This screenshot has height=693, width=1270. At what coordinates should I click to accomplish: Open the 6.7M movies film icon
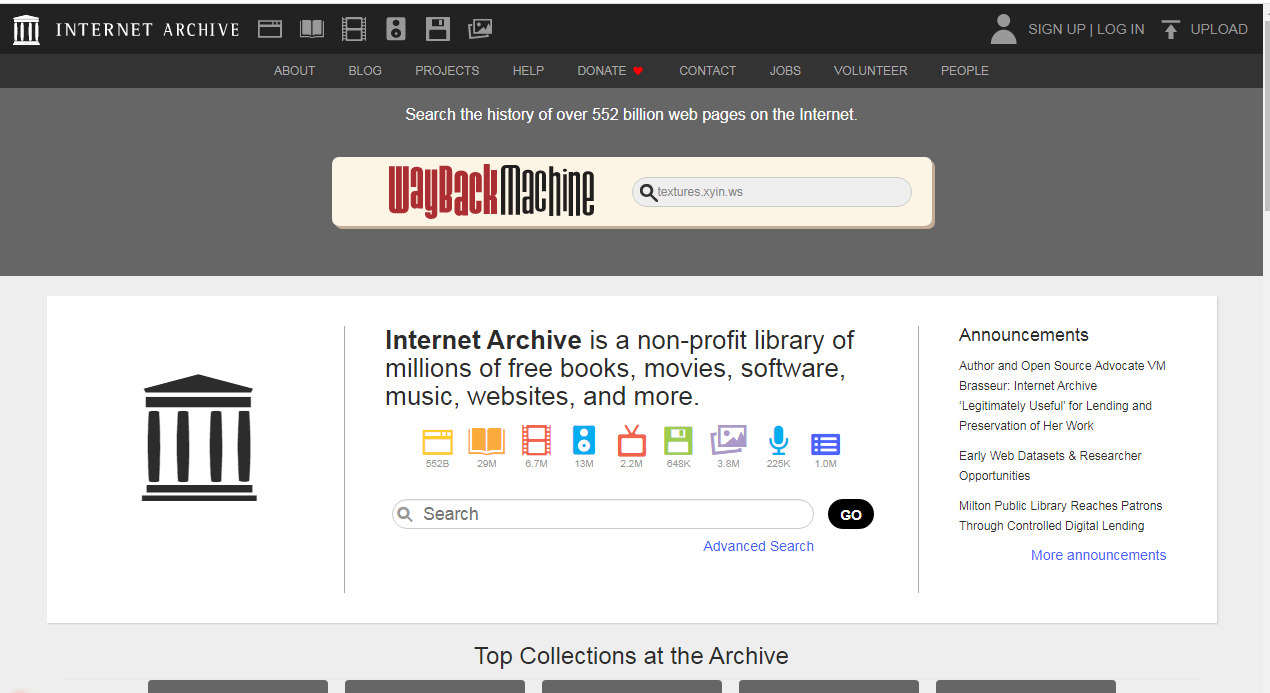click(536, 441)
